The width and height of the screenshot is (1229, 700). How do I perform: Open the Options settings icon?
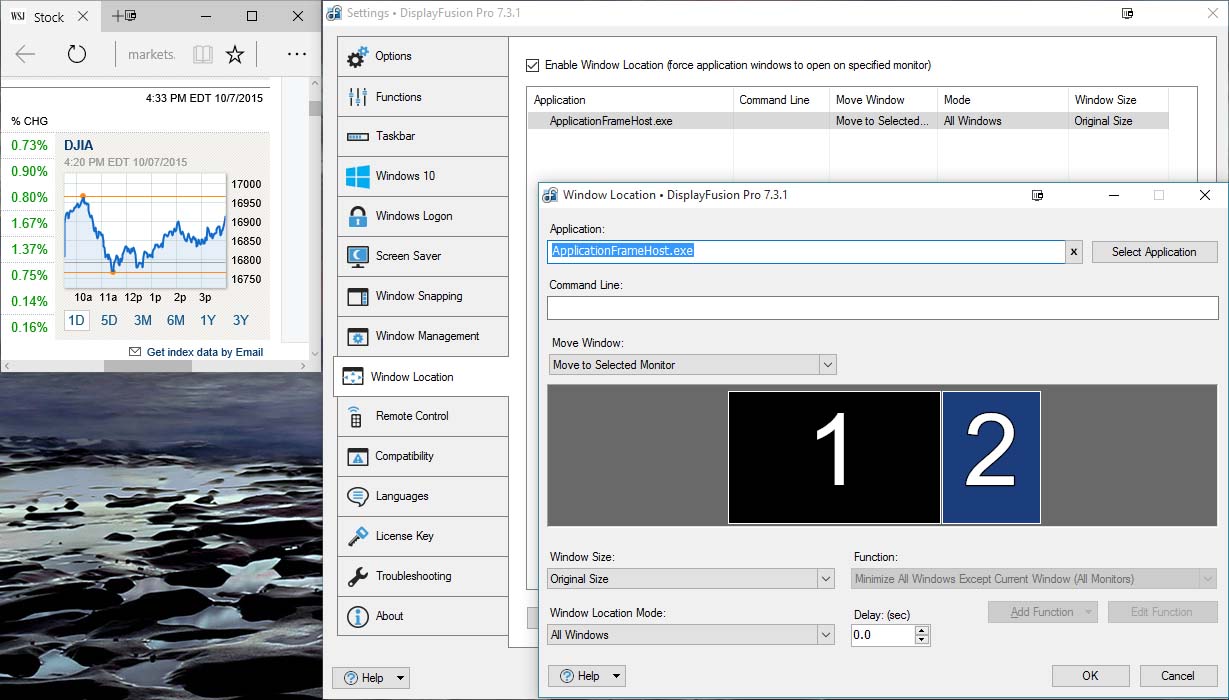tap(357, 57)
